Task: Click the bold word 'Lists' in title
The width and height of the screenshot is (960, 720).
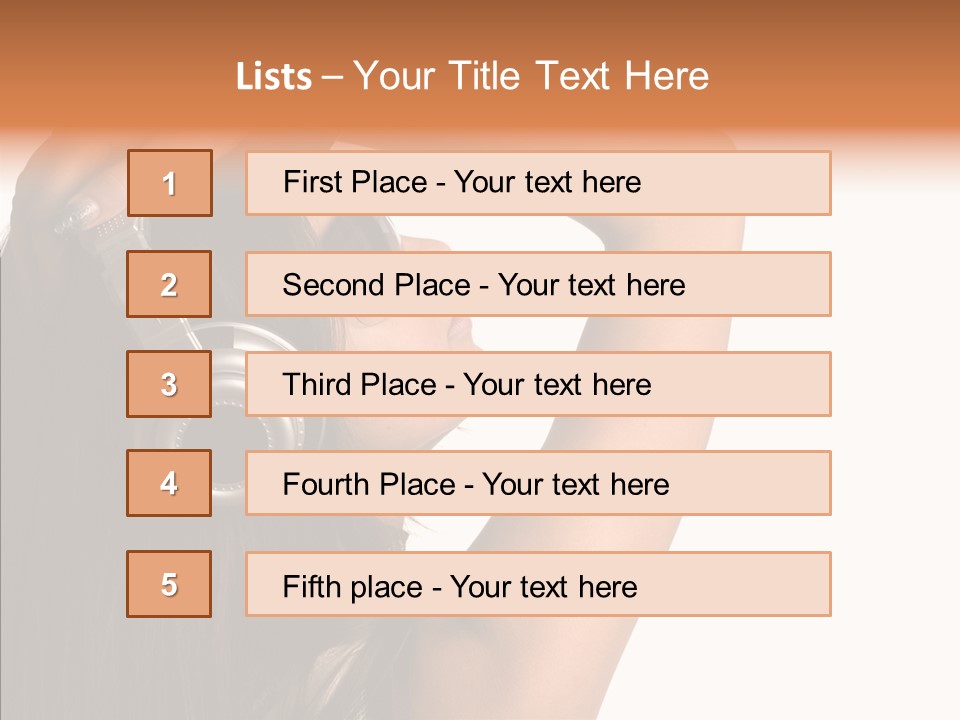Action: click(x=274, y=77)
